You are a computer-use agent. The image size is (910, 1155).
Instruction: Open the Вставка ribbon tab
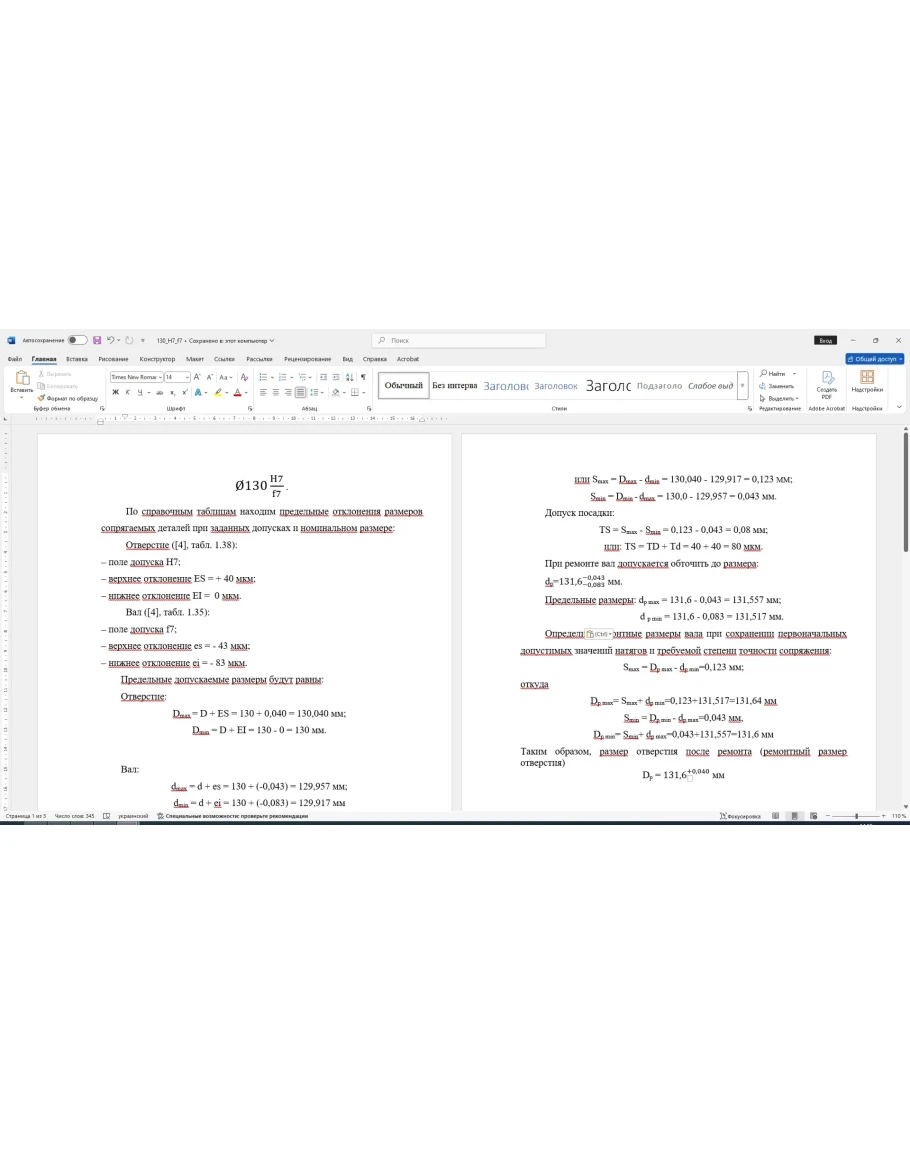77,359
